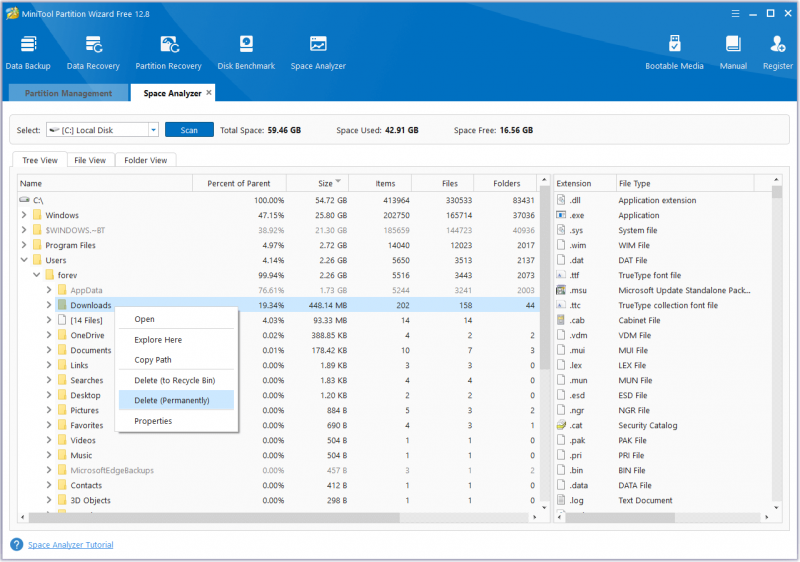This screenshot has width=800, height=562.
Task: Open Space Analyzer from the toolbar
Action: [x=318, y=53]
